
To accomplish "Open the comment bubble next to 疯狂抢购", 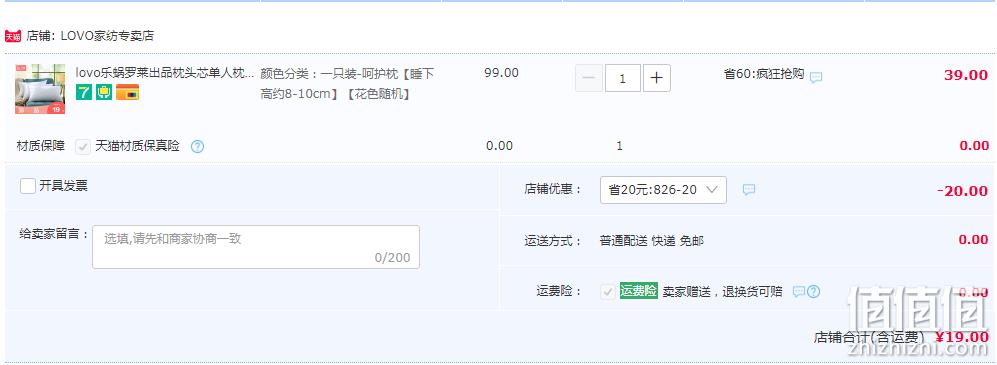I will coord(816,77).
